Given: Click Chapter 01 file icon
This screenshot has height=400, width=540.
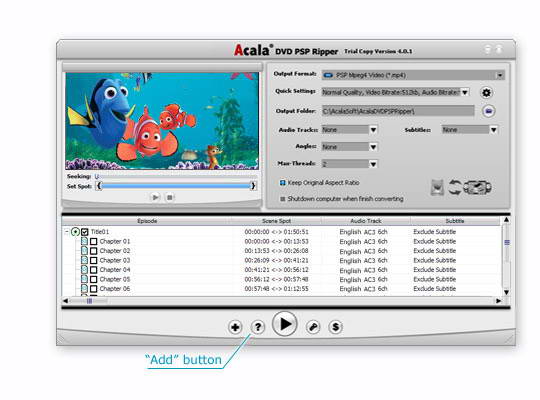Looking at the screenshot, I should click(84, 241).
